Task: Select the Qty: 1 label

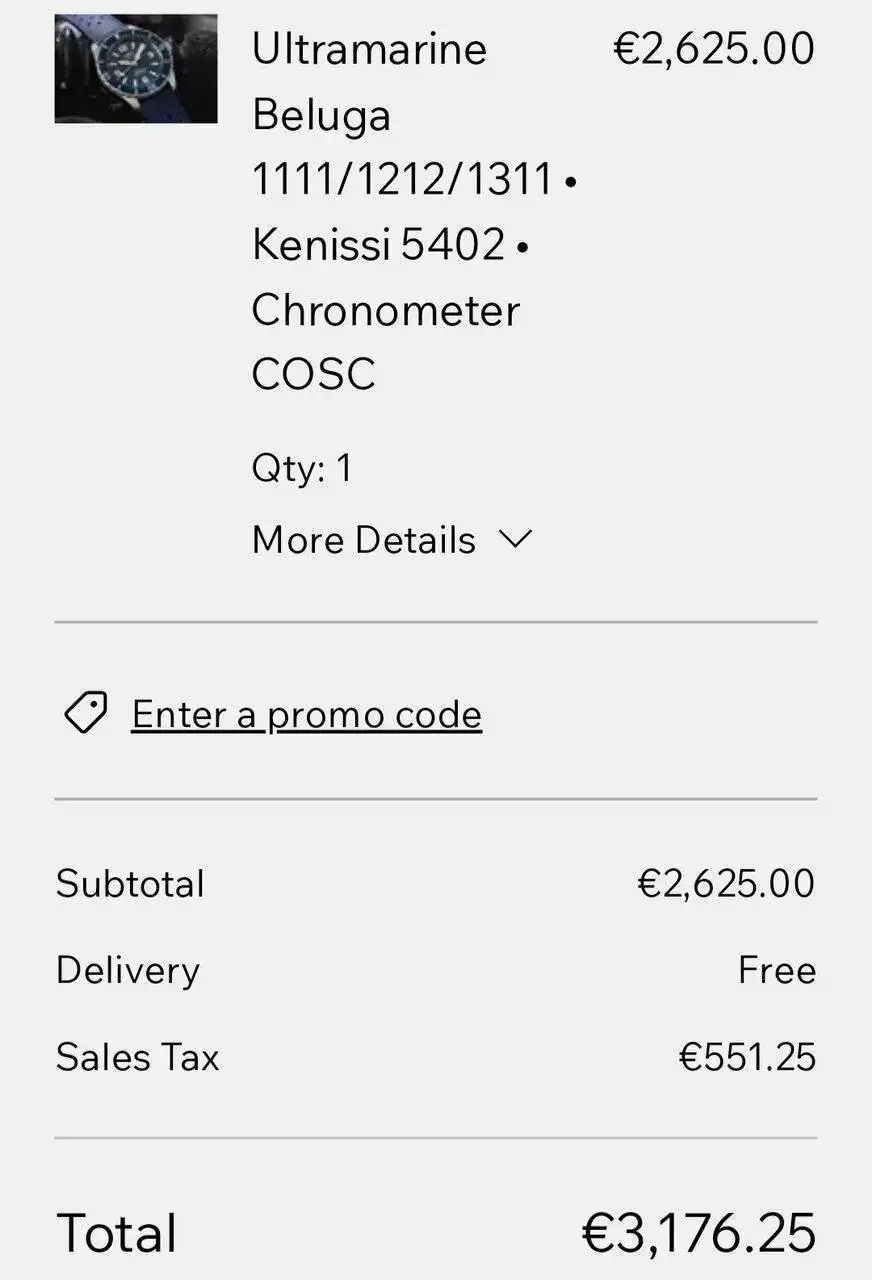Action: 302,469
